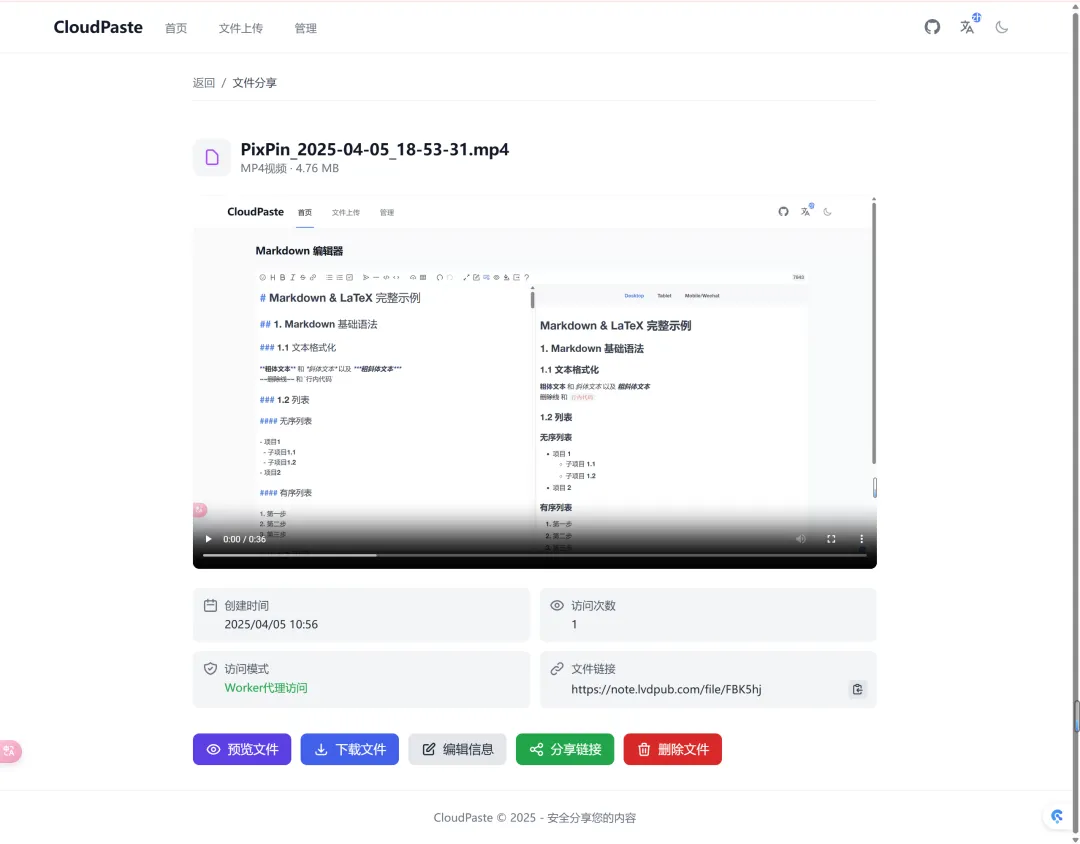
Task: Click the Worker代理访问 access mode text
Action: 266,688
